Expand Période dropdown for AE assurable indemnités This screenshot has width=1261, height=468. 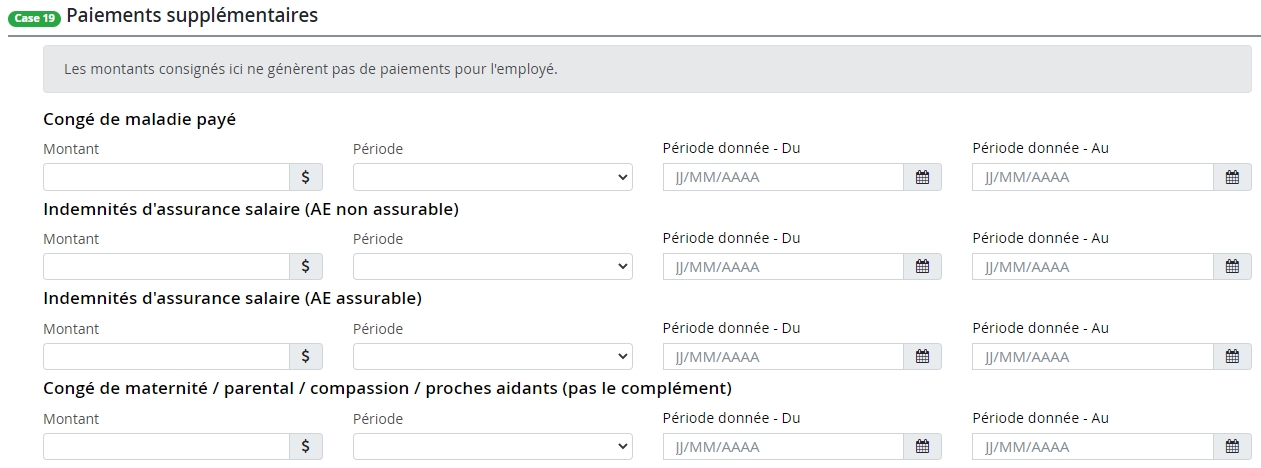pos(492,357)
